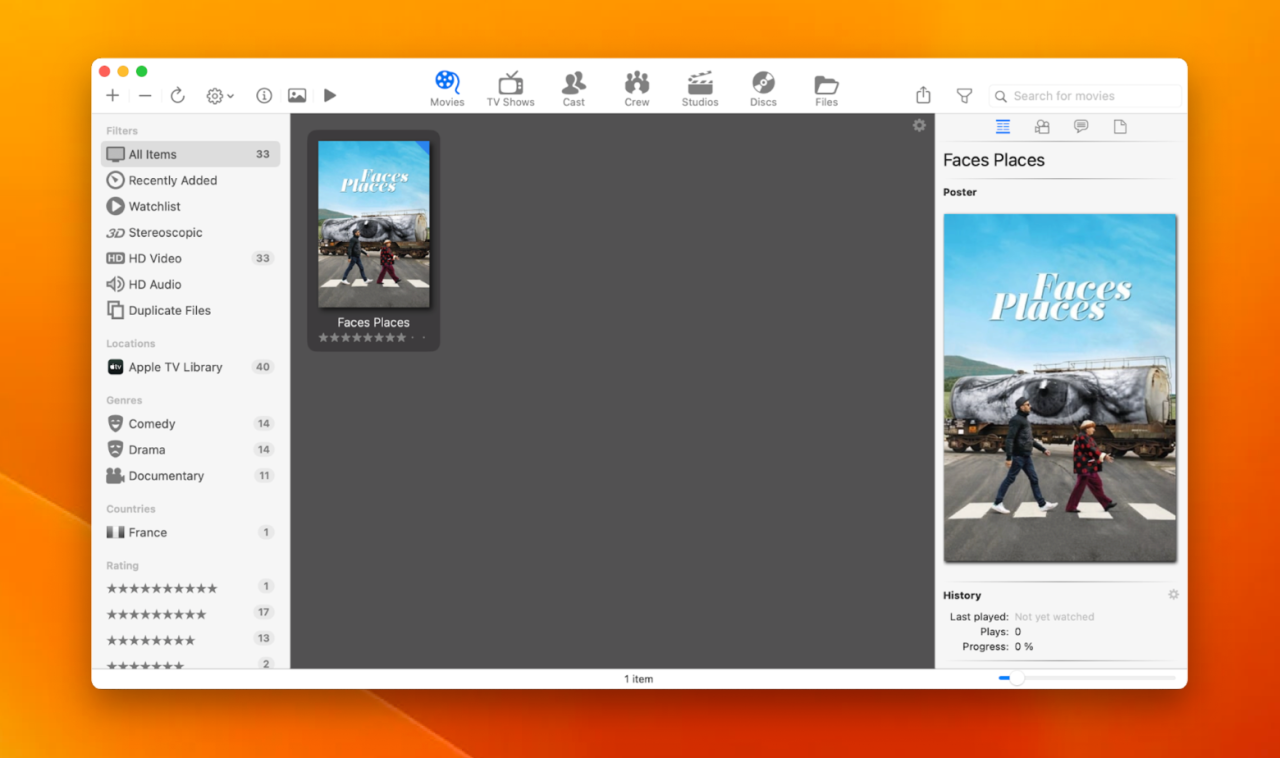Open the Watchlist filter
Screen dimensions: 1280x758
click(x=190, y=206)
